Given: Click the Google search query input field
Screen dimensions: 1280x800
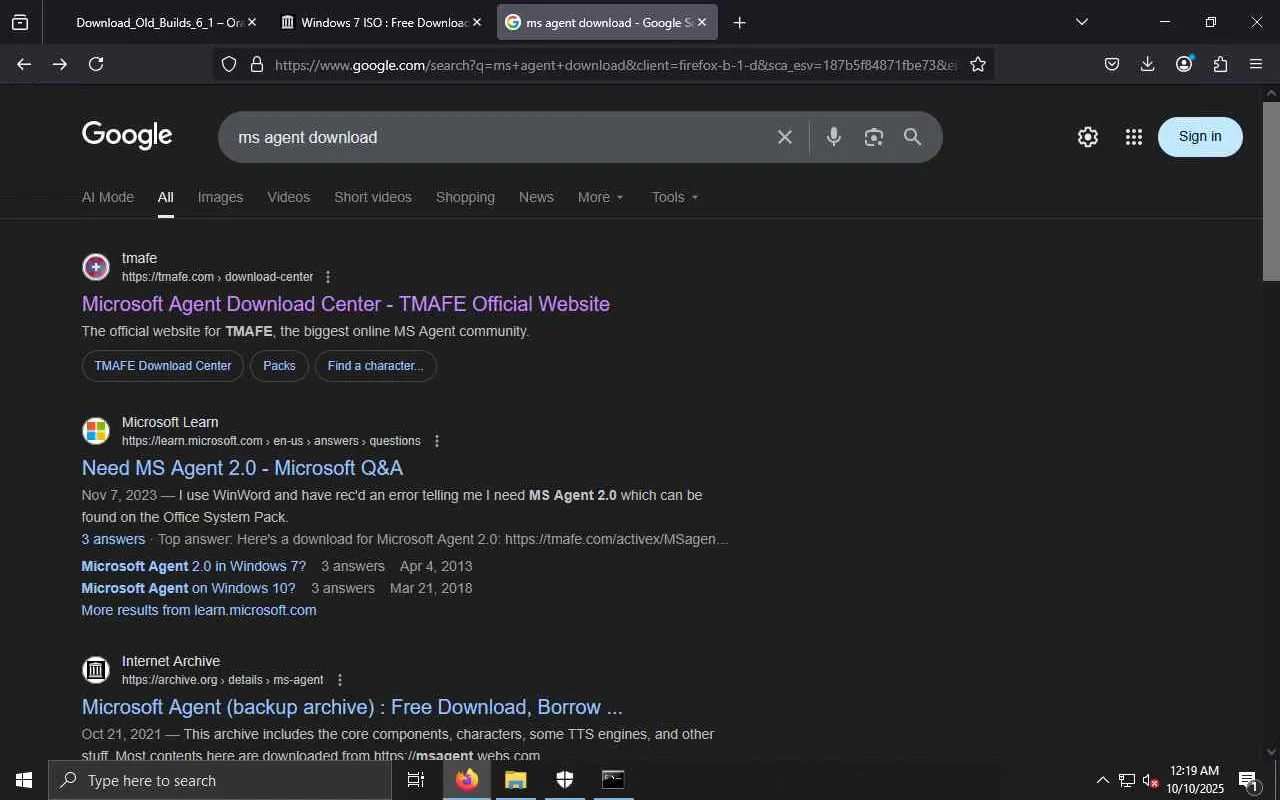Looking at the screenshot, I should point(500,137).
